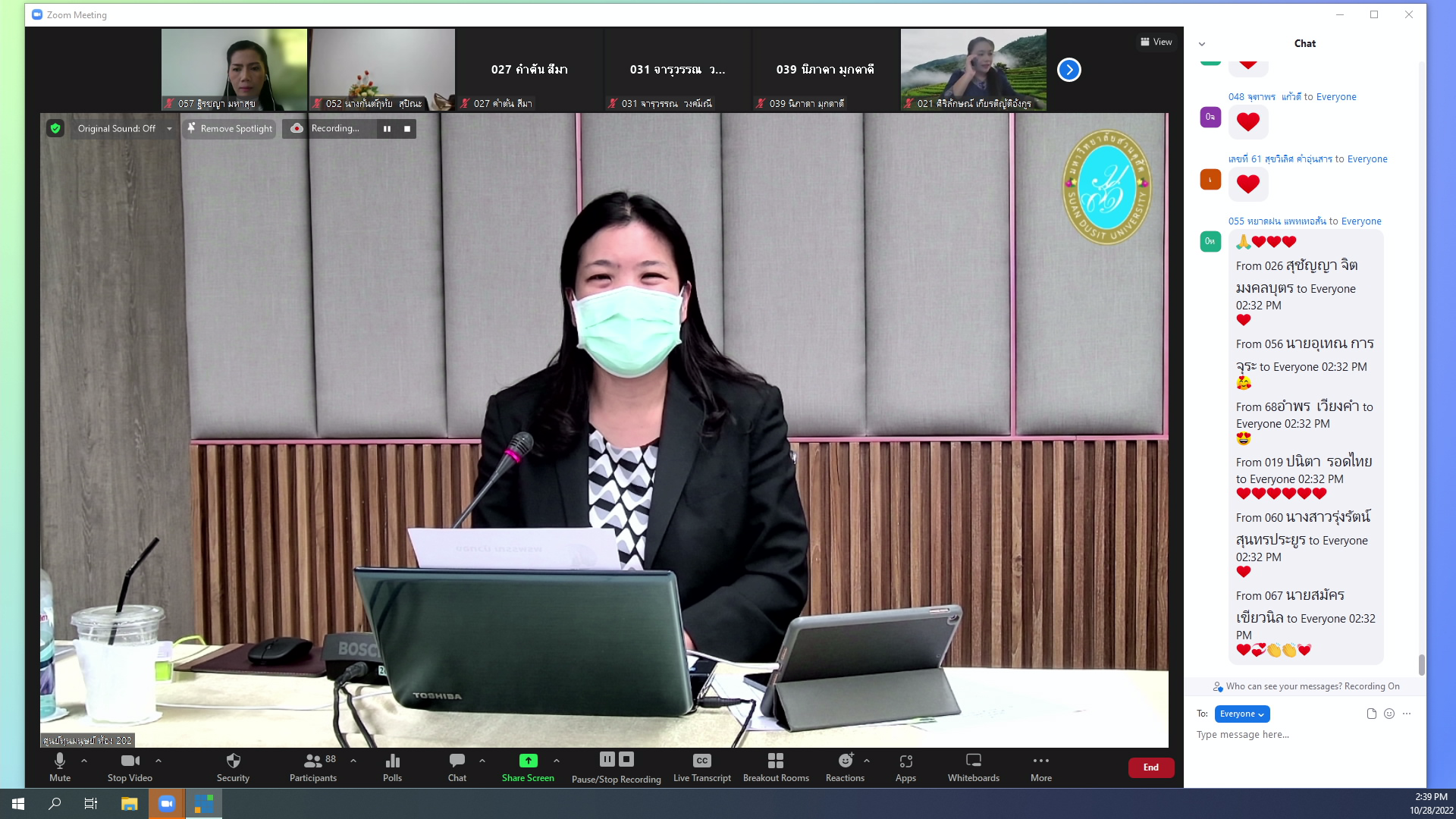This screenshot has width=1456, height=819.
Task: Toggle Original Sound: Off
Action: [116, 129]
